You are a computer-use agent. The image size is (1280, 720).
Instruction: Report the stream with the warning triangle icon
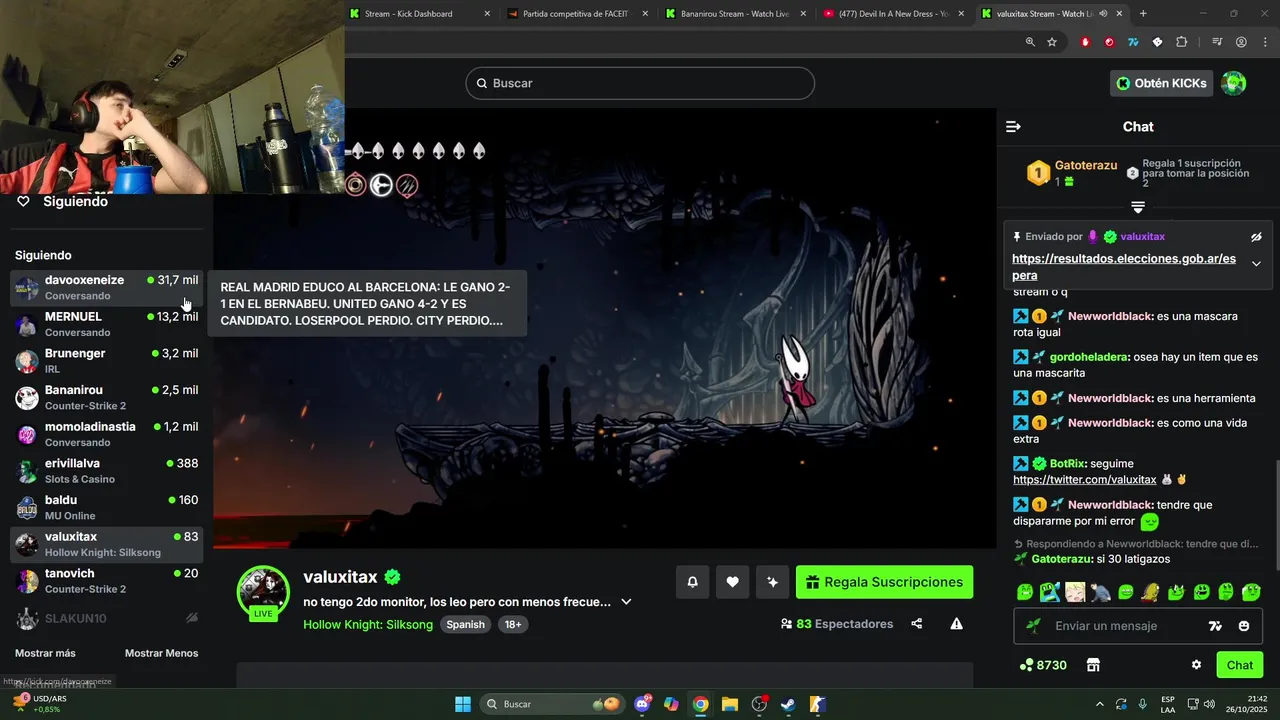point(956,624)
